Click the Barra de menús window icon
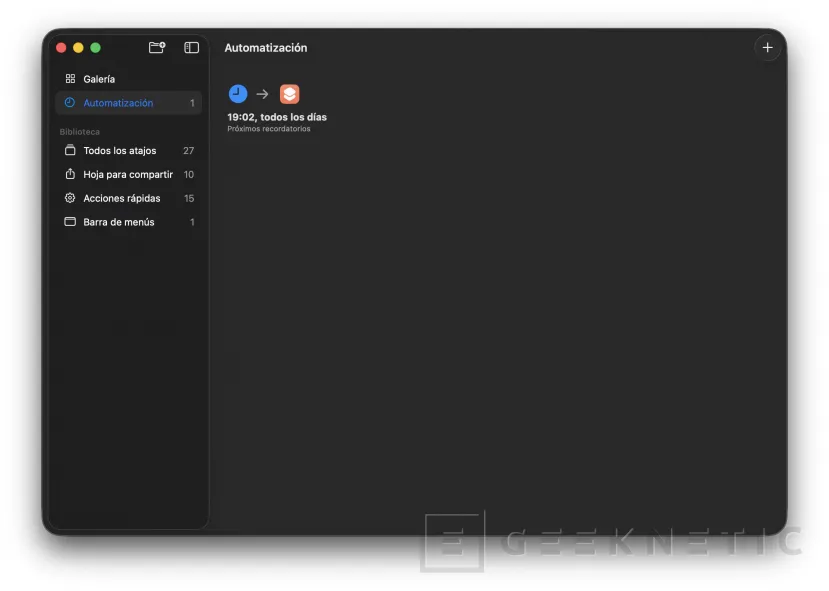The width and height of the screenshot is (829, 591). coord(70,222)
